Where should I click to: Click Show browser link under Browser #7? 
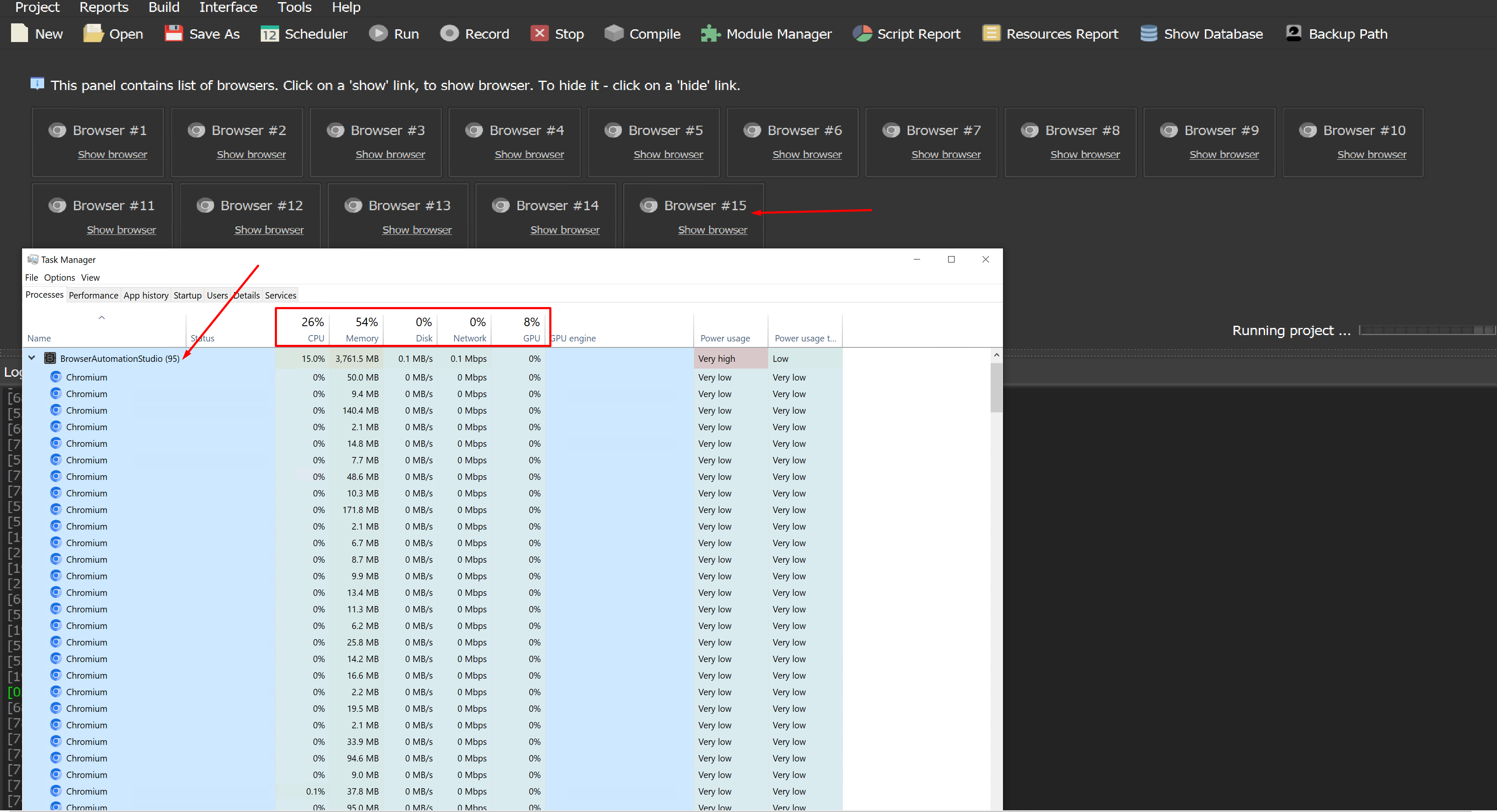[x=946, y=155]
